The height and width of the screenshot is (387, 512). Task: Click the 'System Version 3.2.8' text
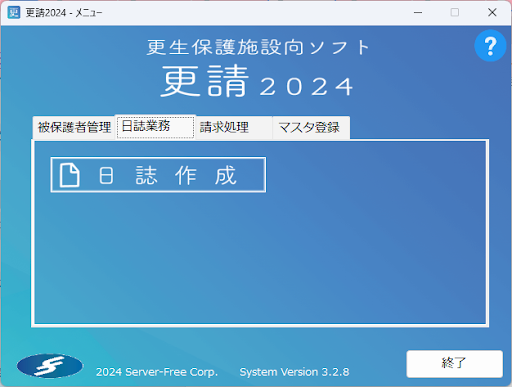click(x=294, y=372)
